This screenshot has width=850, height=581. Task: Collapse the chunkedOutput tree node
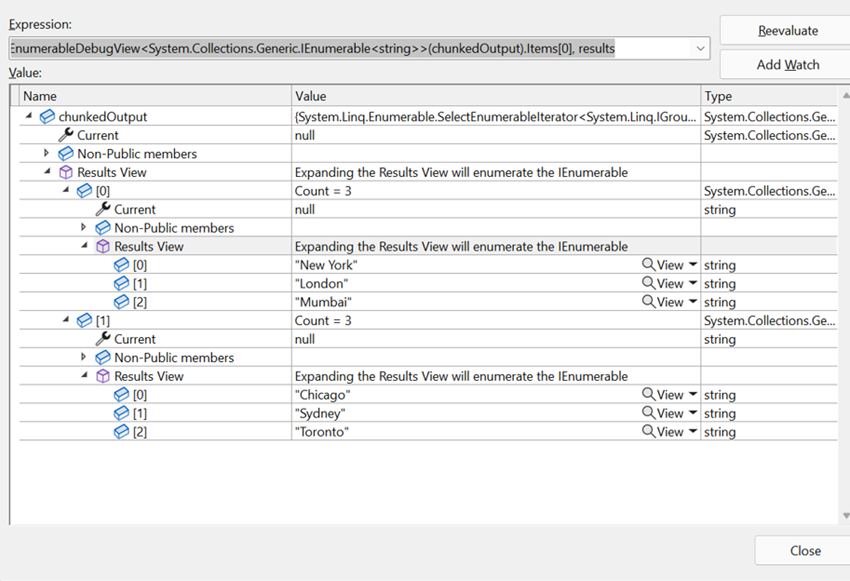click(x=28, y=116)
